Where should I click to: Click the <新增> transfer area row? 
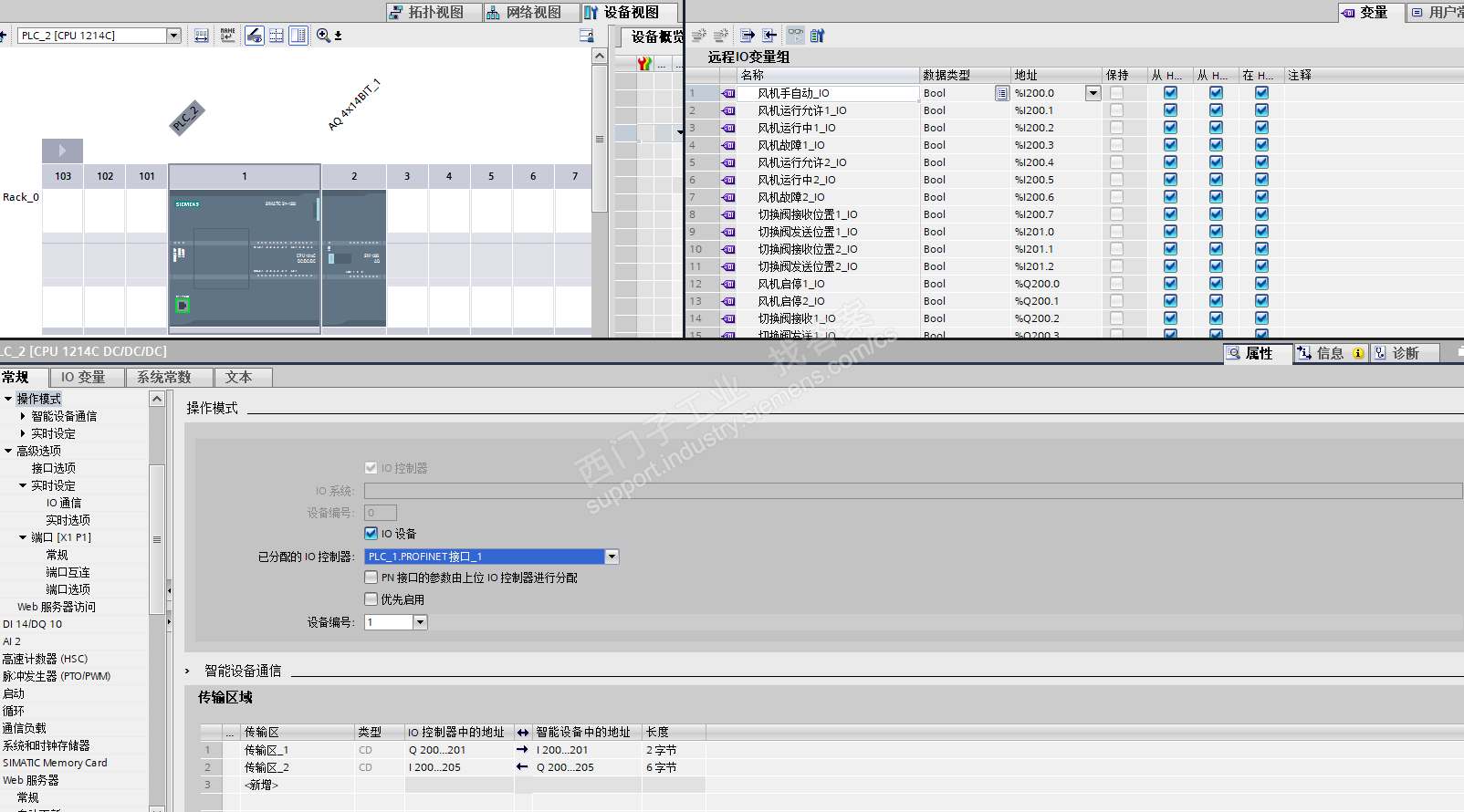pos(261,785)
